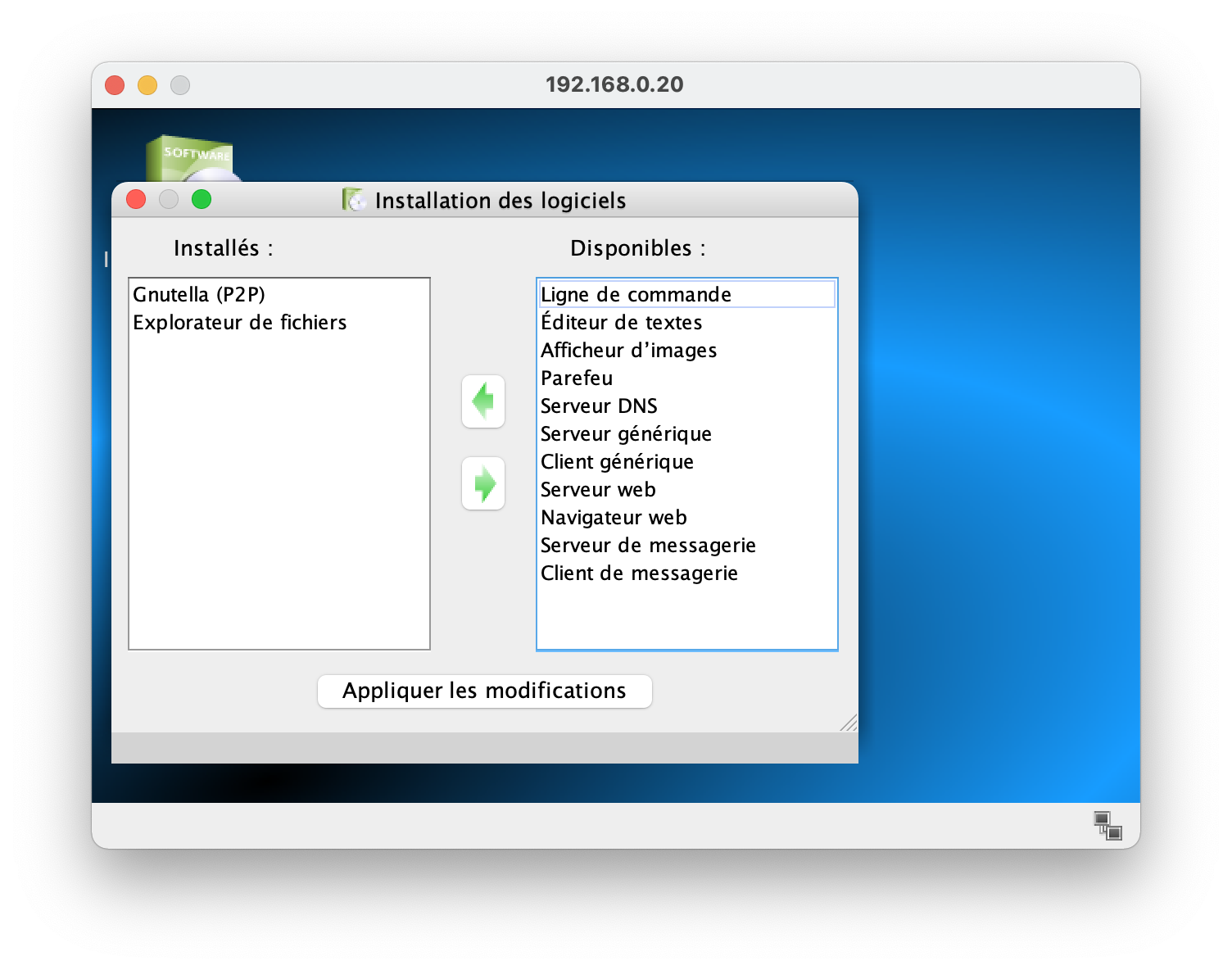Click the green left arrow install button
This screenshot has width=1232, height=970.
(483, 401)
